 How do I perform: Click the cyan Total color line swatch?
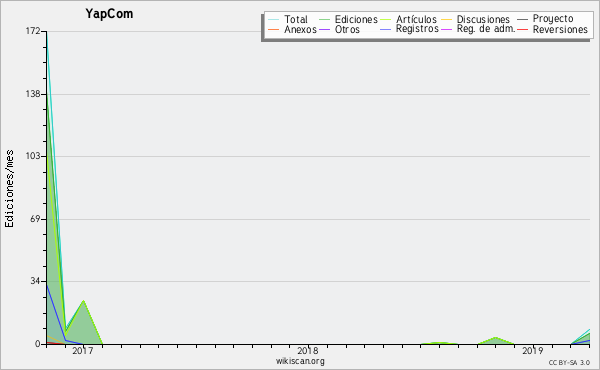click(x=274, y=19)
